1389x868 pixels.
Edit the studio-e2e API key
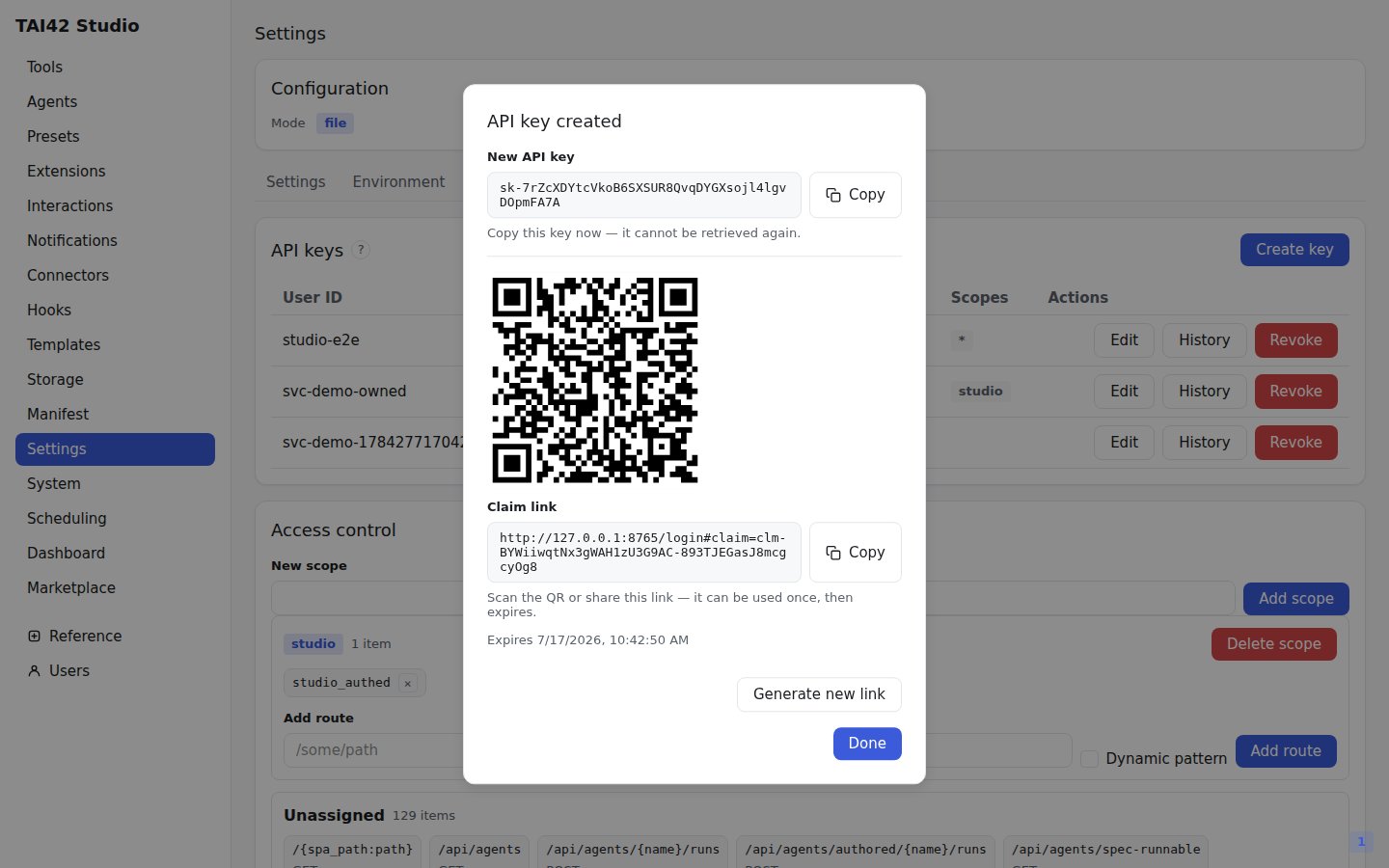pyautogui.click(x=1124, y=340)
